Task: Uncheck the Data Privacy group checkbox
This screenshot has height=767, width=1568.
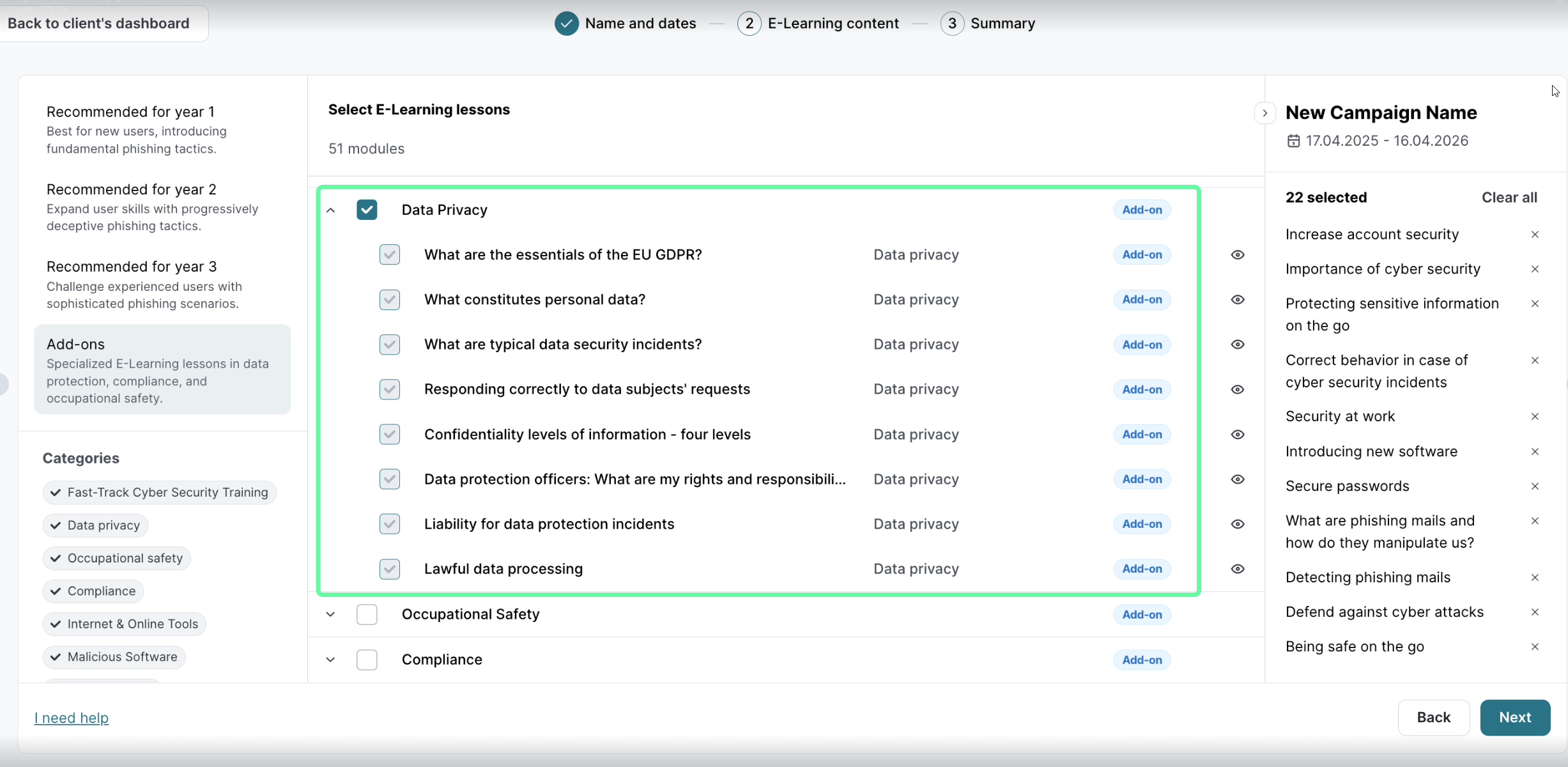Action: 367,210
